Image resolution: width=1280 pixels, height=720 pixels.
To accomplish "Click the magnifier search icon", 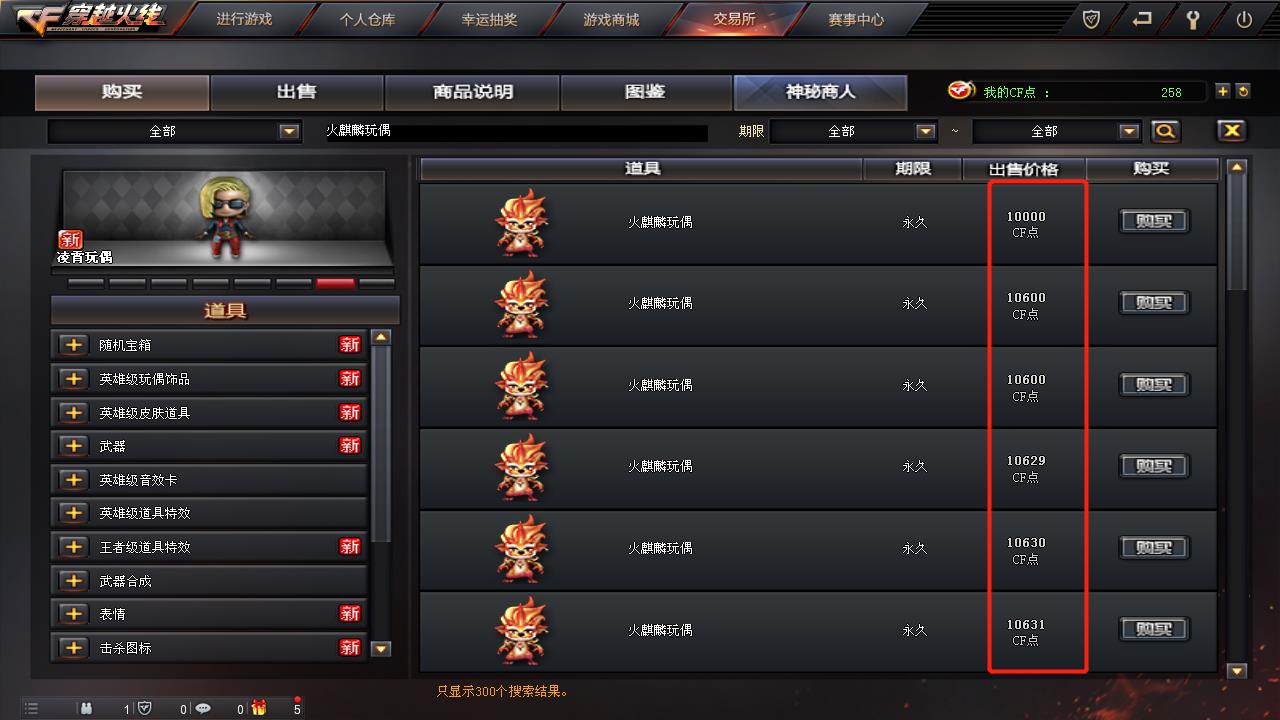I will coord(1164,131).
